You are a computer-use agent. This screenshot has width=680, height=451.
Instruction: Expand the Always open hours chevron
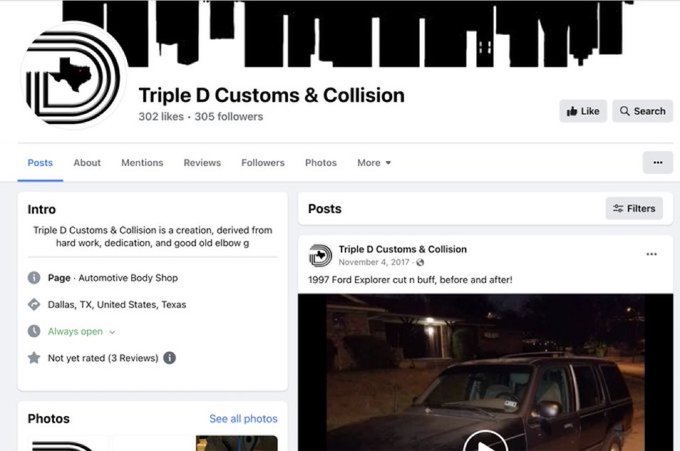click(112, 332)
